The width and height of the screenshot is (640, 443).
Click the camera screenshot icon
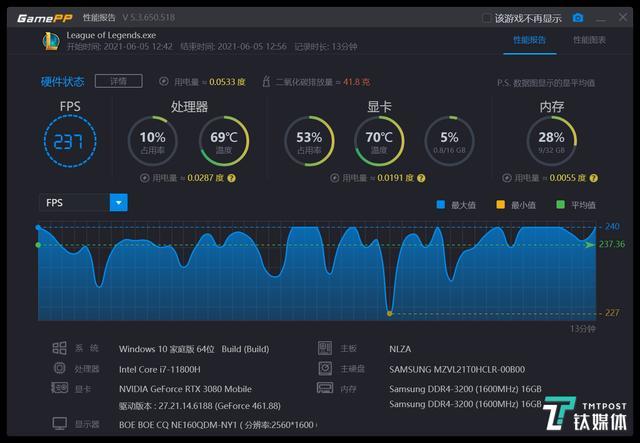(577, 18)
